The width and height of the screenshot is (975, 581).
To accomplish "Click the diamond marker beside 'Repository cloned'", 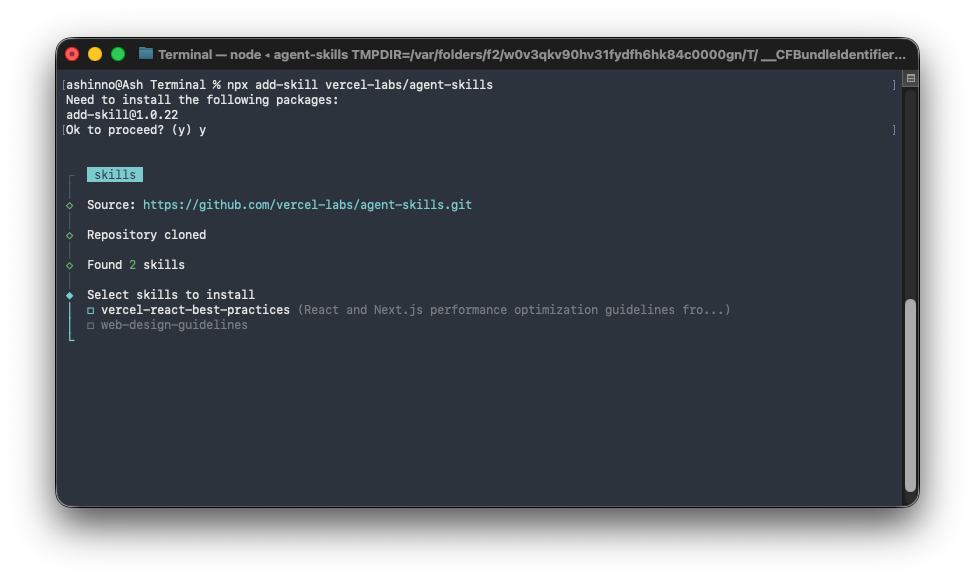I will coord(69,235).
